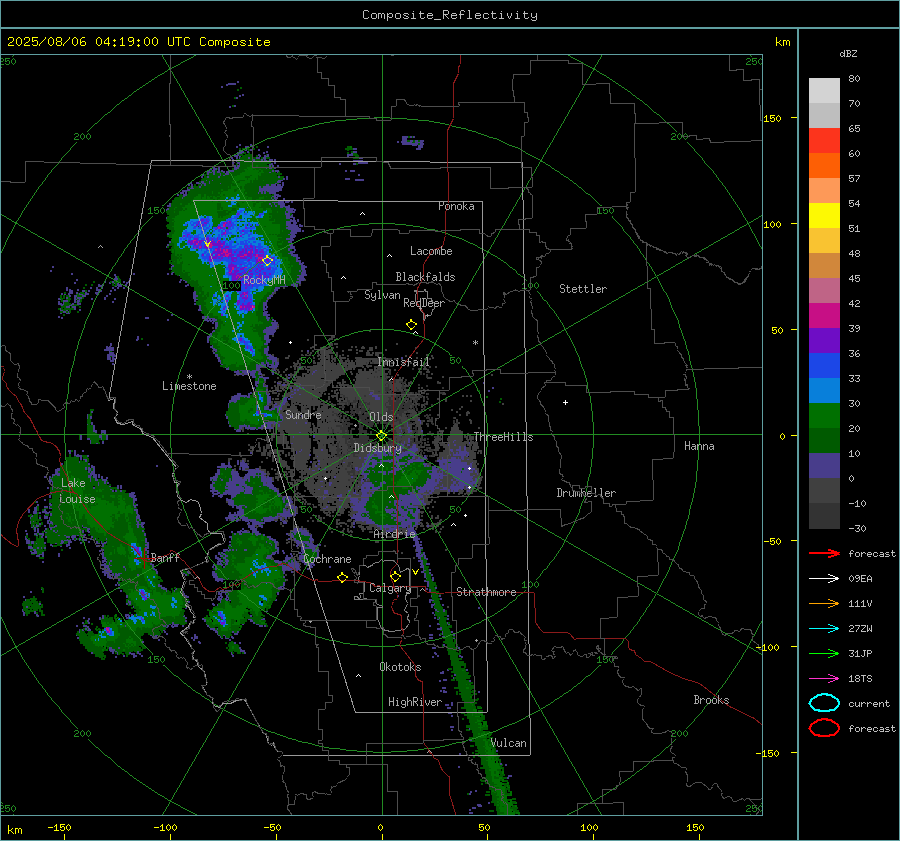Click the Blackfalds label
The image size is (900, 841).
click(425, 277)
